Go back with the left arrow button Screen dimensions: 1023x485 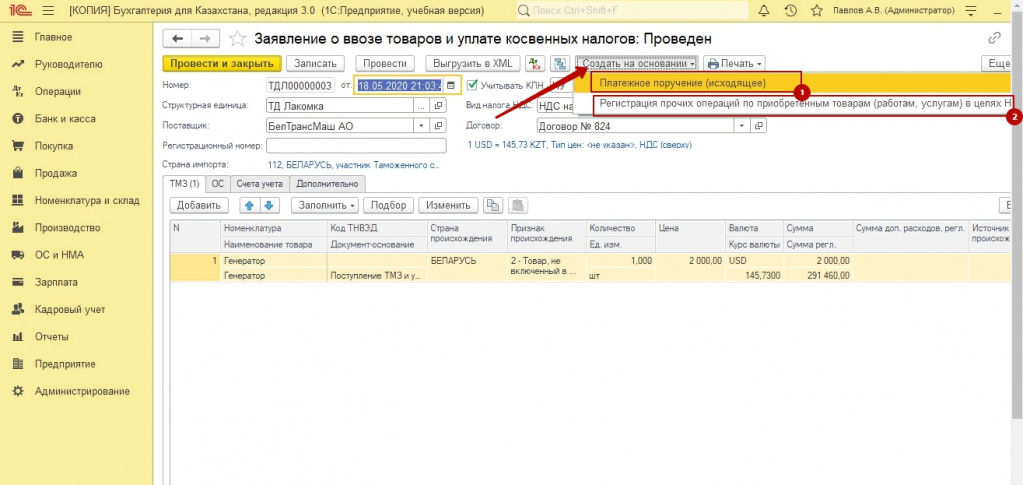click(x=176, y=39)
